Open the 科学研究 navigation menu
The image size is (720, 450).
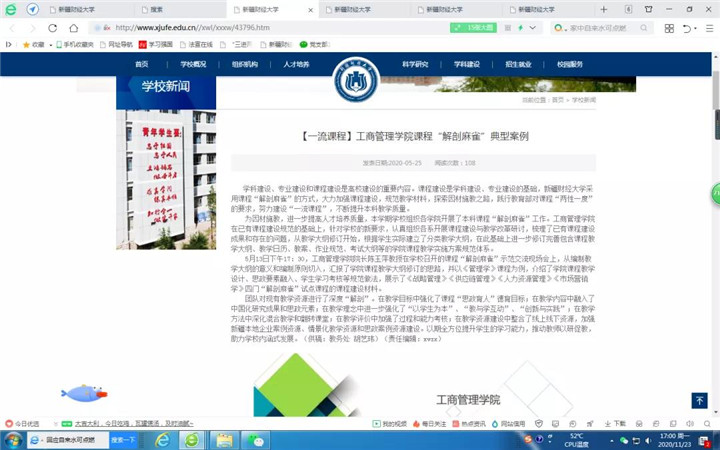[415, 64]
